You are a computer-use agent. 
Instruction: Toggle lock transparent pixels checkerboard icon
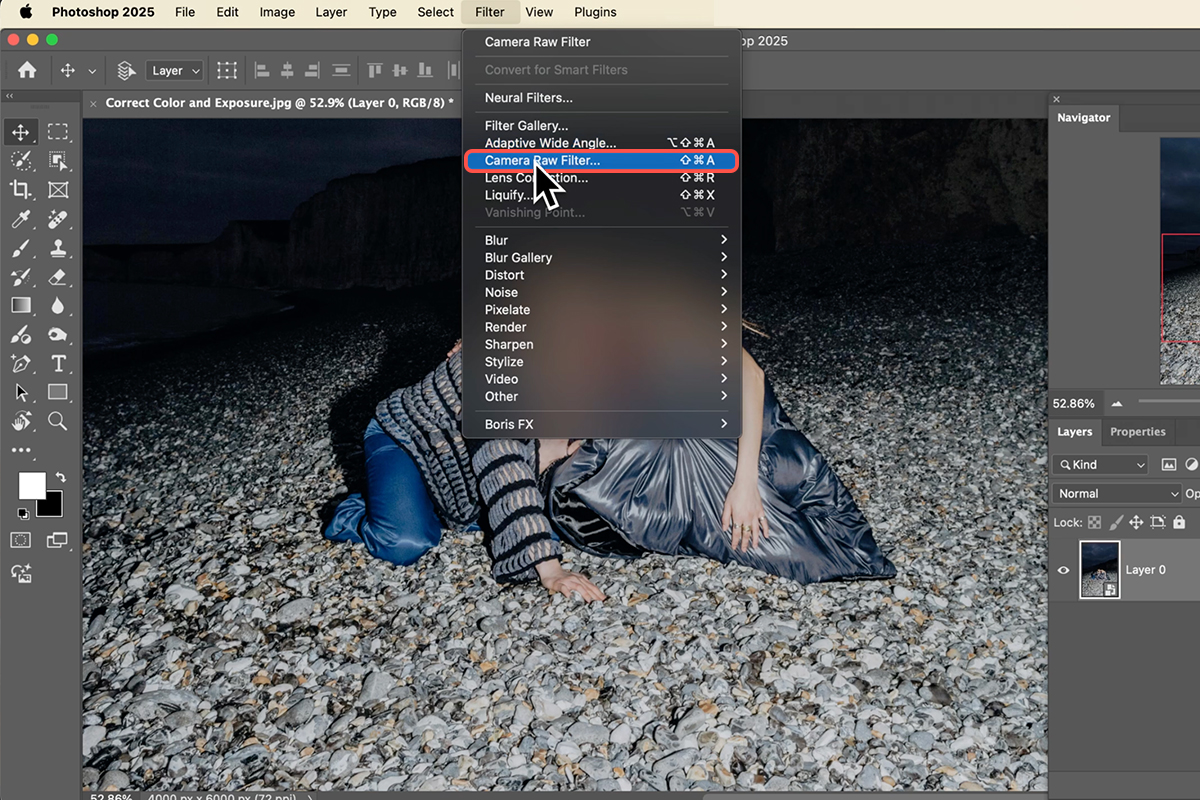[1095, 522]
